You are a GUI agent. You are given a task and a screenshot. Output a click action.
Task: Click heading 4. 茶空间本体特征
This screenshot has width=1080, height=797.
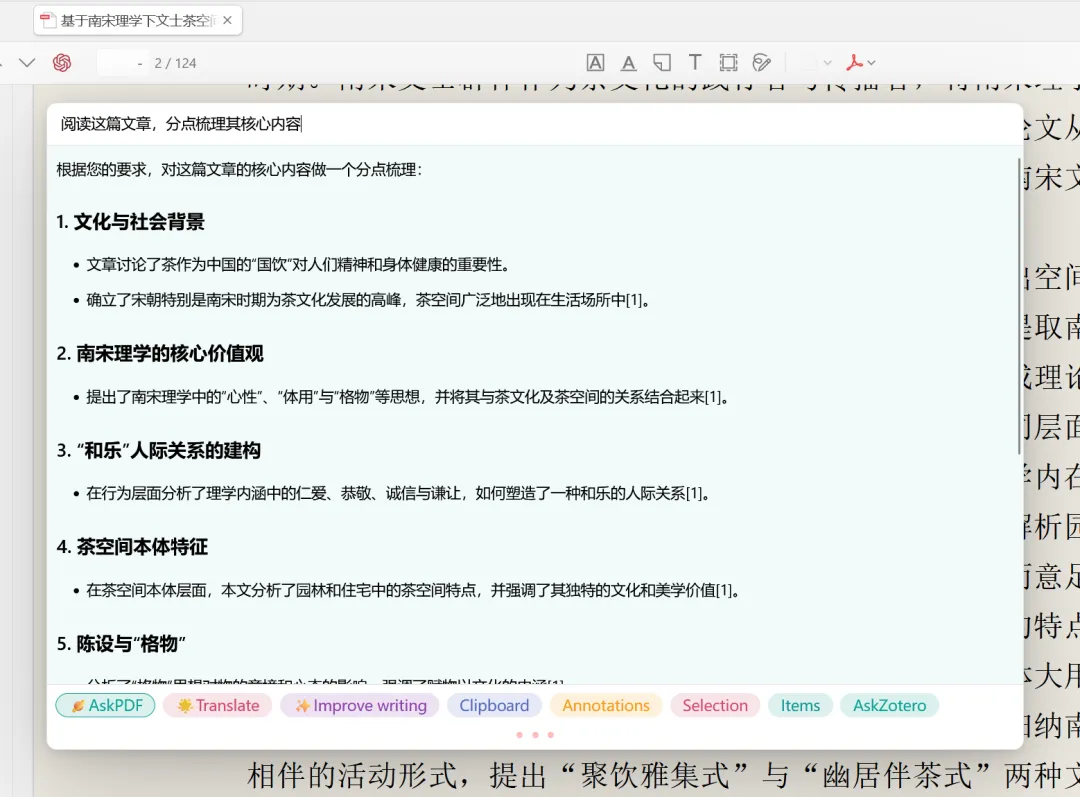pyautogui.click(x=132, y=547)
